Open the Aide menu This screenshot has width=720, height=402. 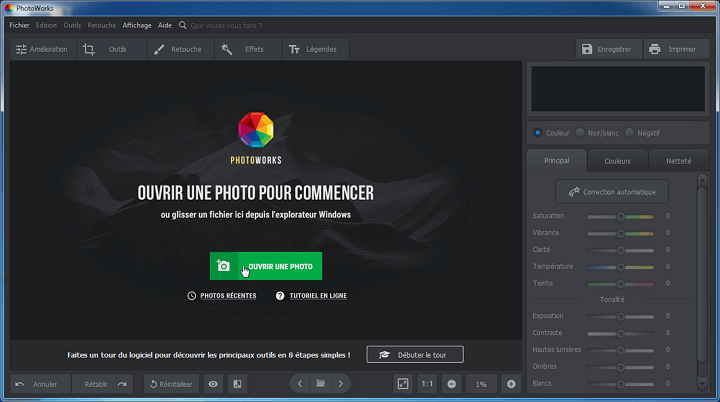165,25
